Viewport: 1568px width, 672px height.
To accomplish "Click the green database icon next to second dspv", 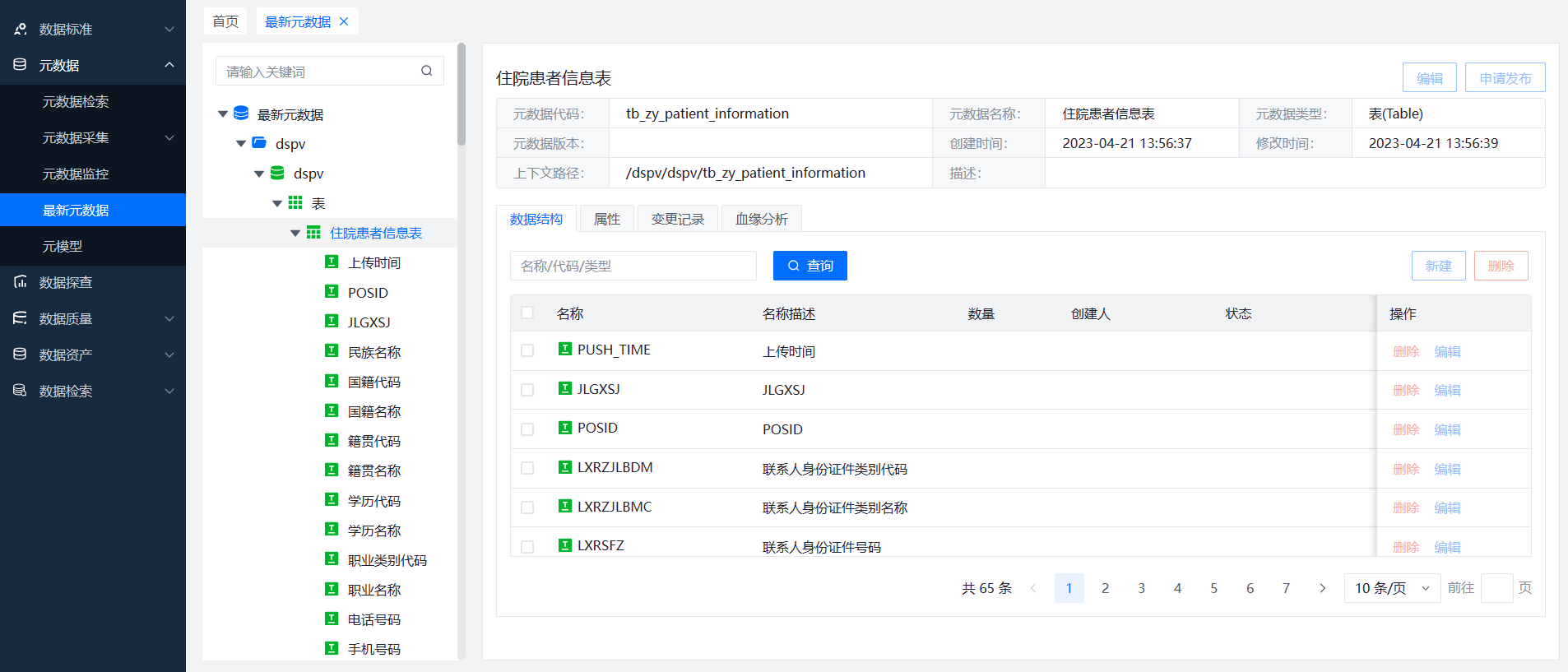I will pyautogui.click(x=277, y=173).
